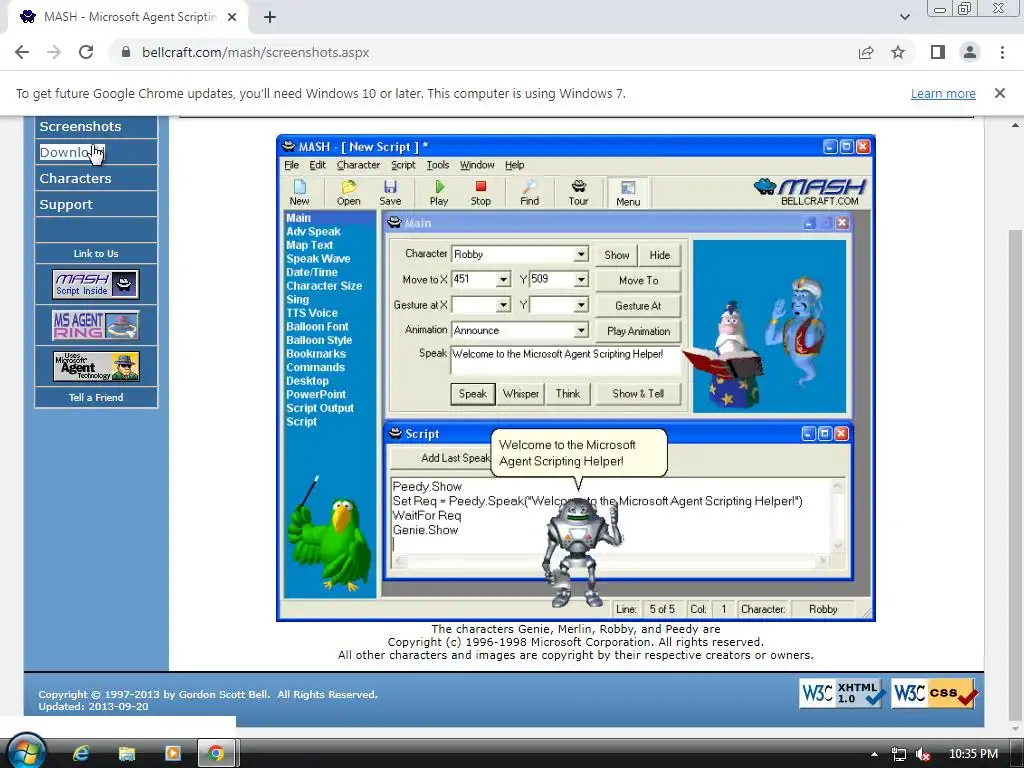Open the File menu in MASH window
The height and width of the screenshot is (768, 1024).
tap(292, 165)
